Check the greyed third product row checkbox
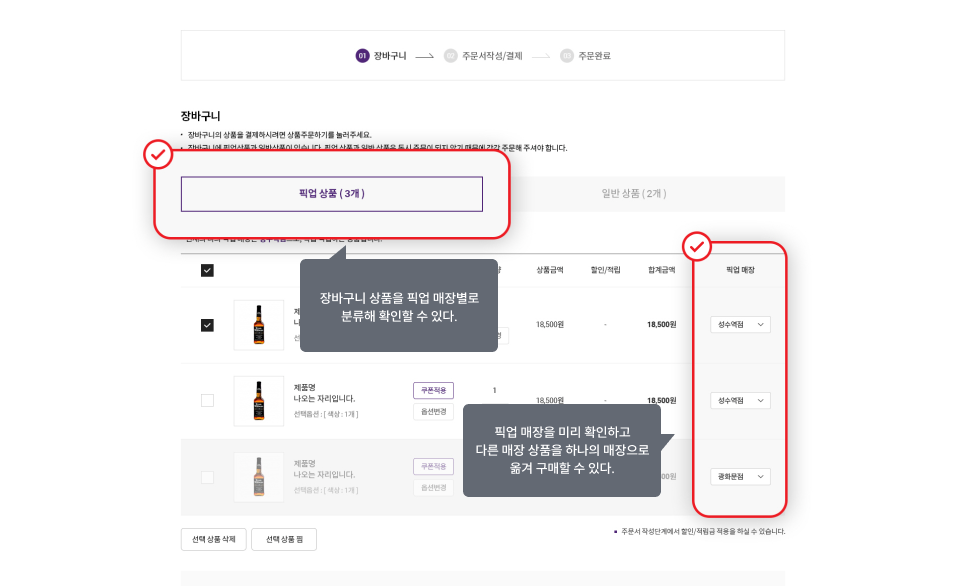The height and width of the screenshot is (586, 966). 207,477
